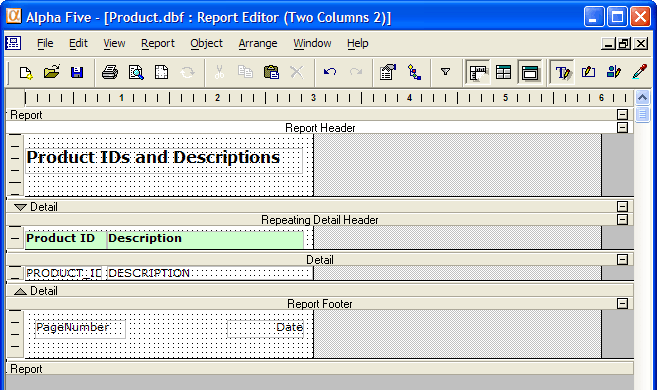This screenshot has width=657, height=390.
Task: Click the vertical scrollbar up arrow
Action: tap(642, 98)
